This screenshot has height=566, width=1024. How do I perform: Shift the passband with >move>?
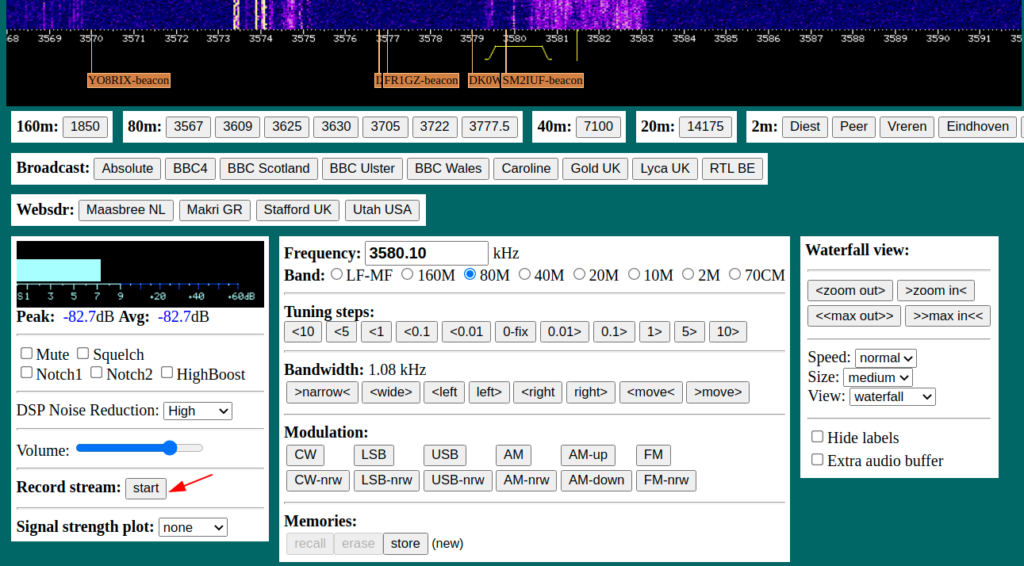[x=718, y=392]
